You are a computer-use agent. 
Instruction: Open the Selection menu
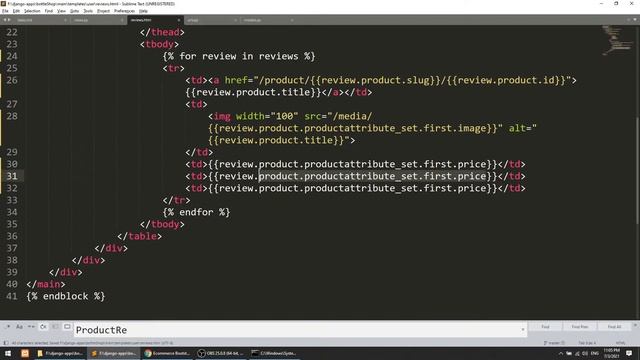[32, 11]
